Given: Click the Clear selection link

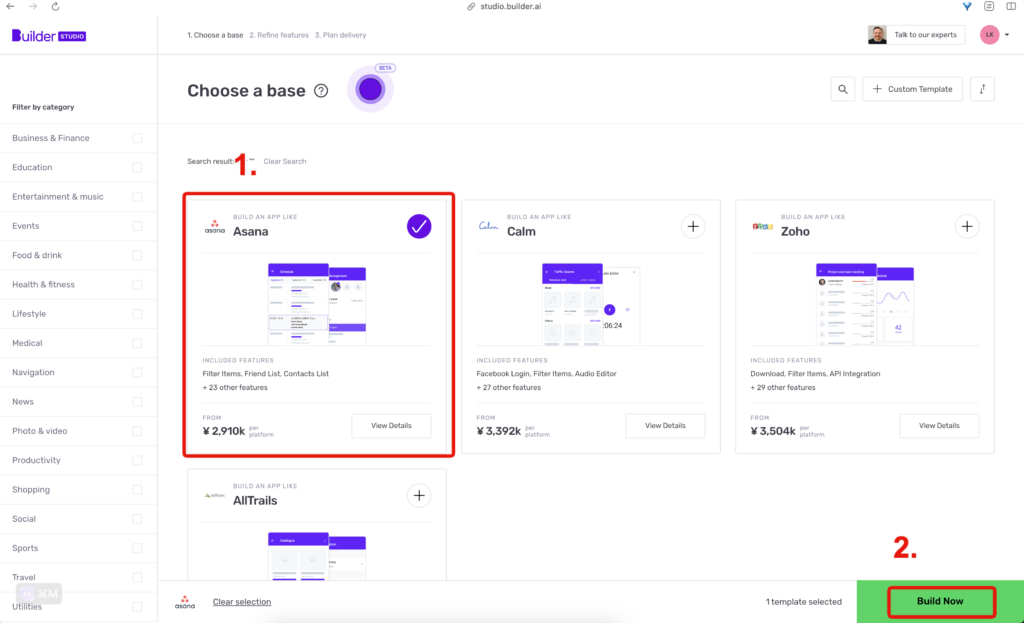Looking at the screenshot, I should coord(242,602).
